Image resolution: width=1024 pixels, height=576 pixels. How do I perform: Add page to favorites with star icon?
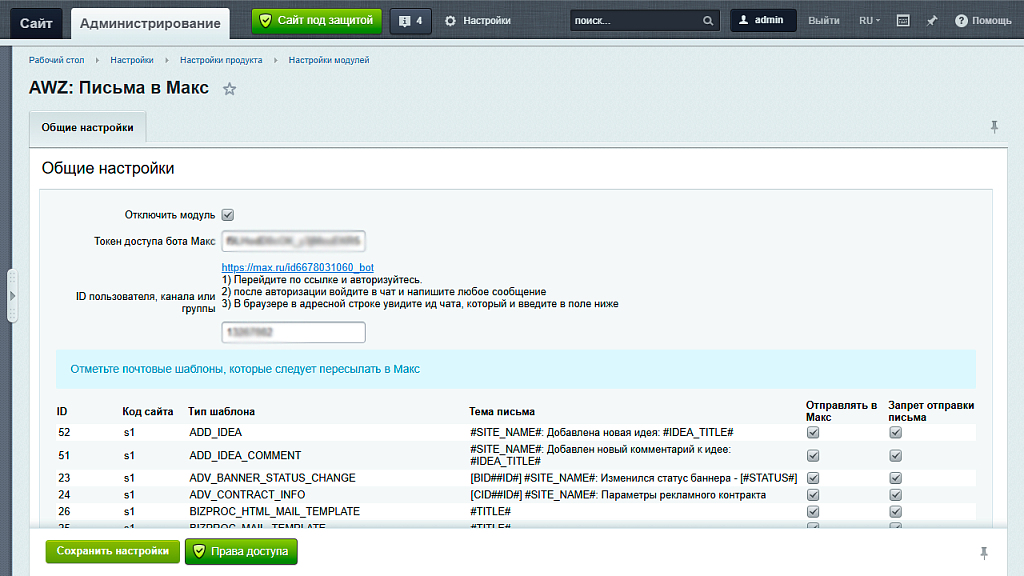229,89
